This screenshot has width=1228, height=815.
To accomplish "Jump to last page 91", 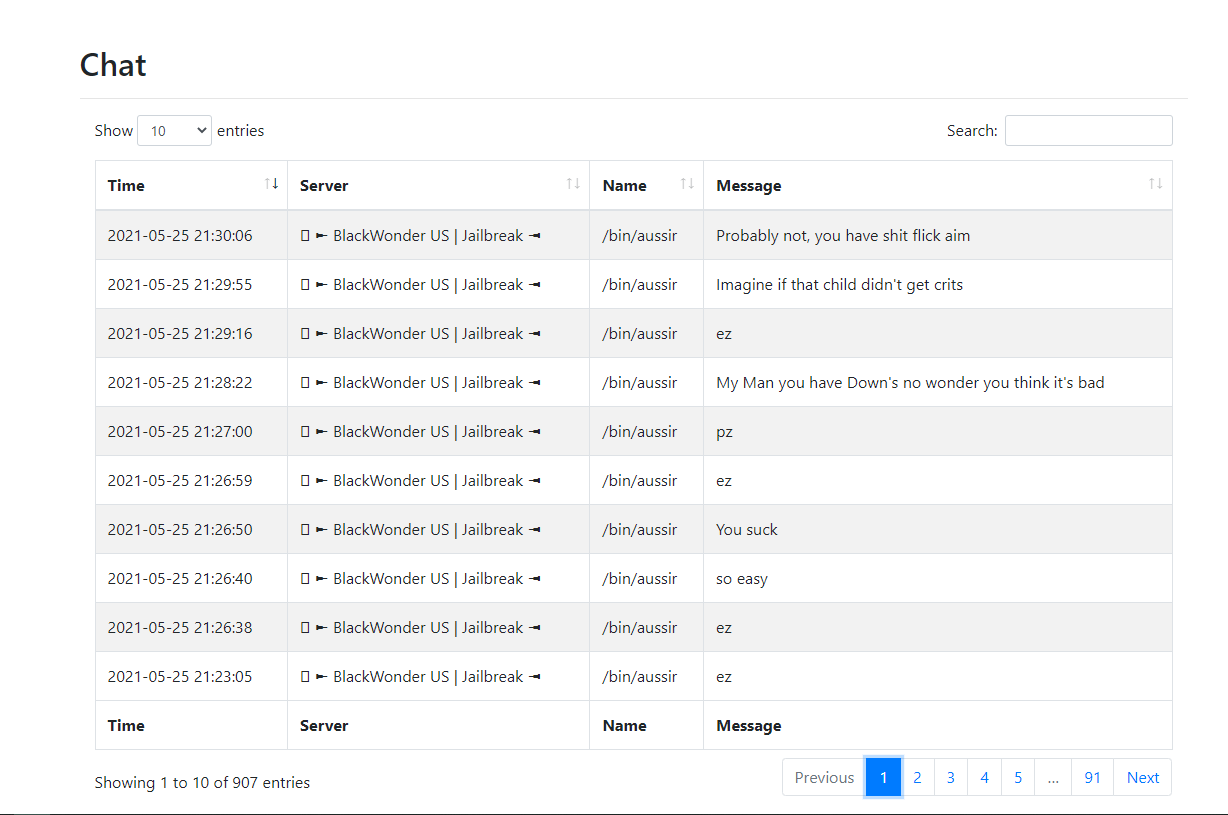I will tap(1092, 777).
